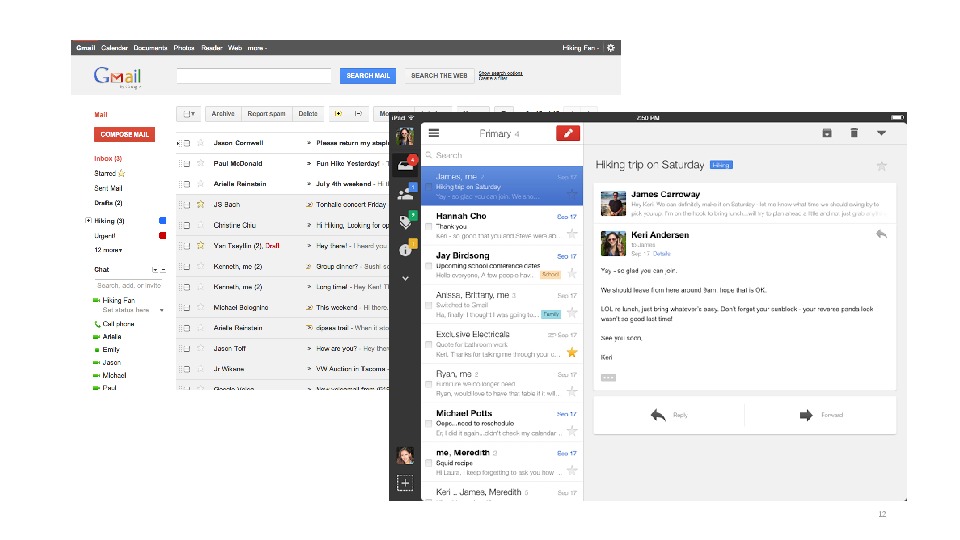Unstar the Yen Tsaylin email

pyautogui.click(x=200, y=246)
